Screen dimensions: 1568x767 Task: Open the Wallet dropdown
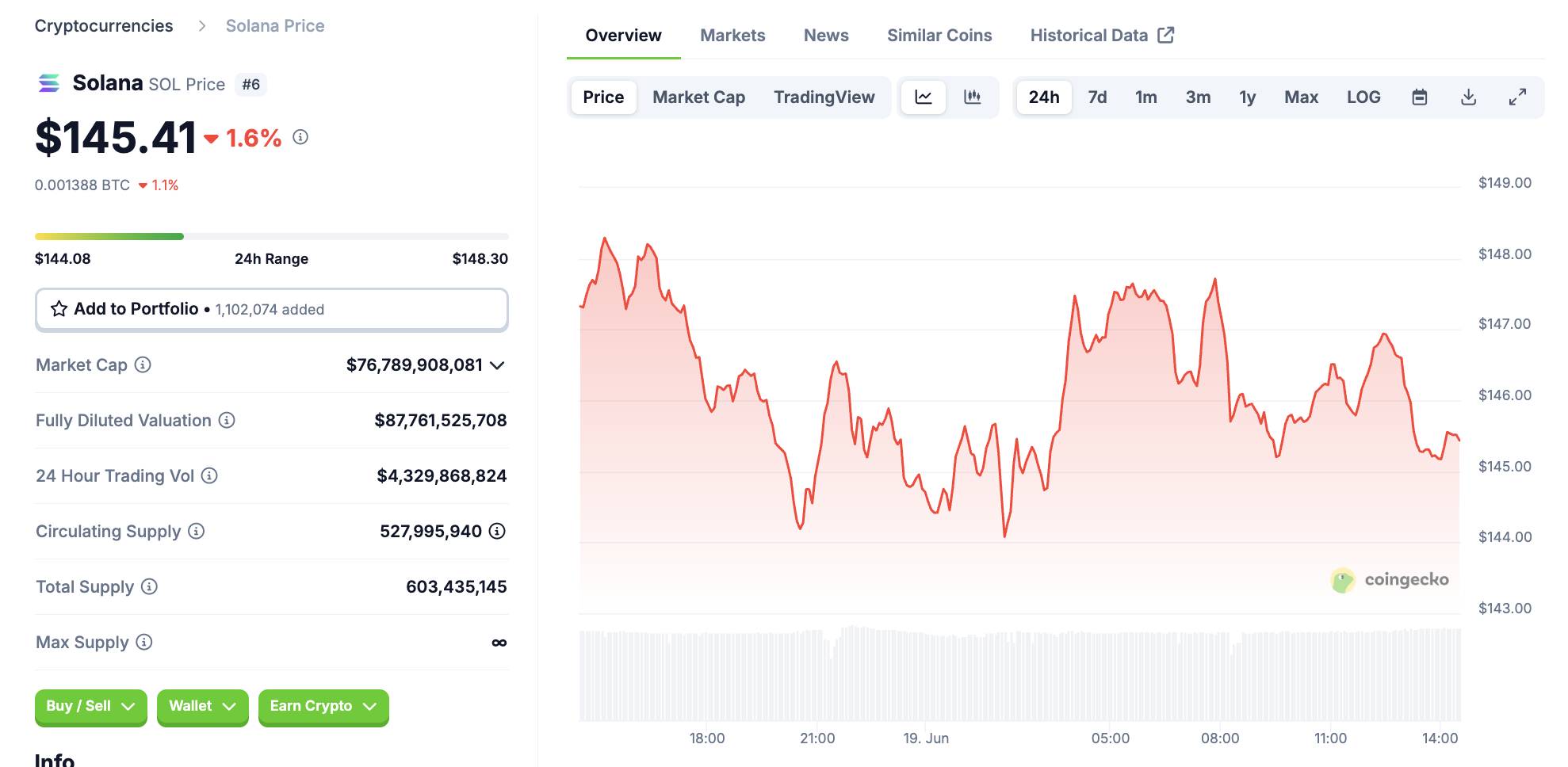click(202, 706)
